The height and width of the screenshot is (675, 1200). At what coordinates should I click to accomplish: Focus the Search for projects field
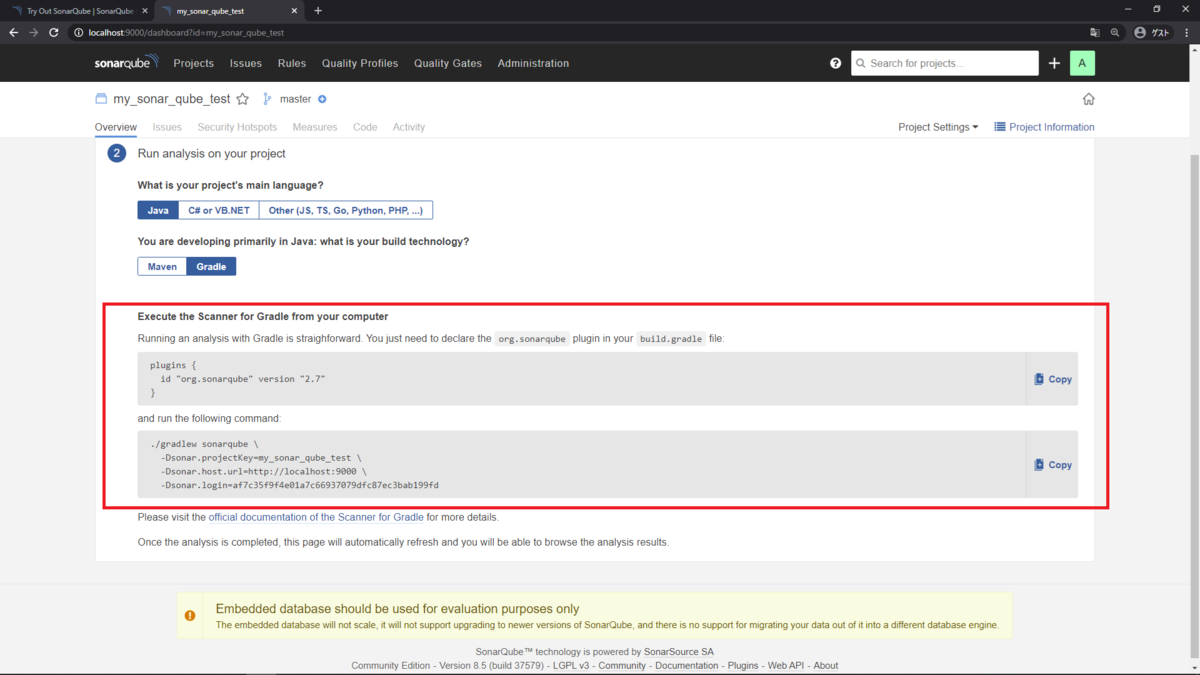(945, 63)
